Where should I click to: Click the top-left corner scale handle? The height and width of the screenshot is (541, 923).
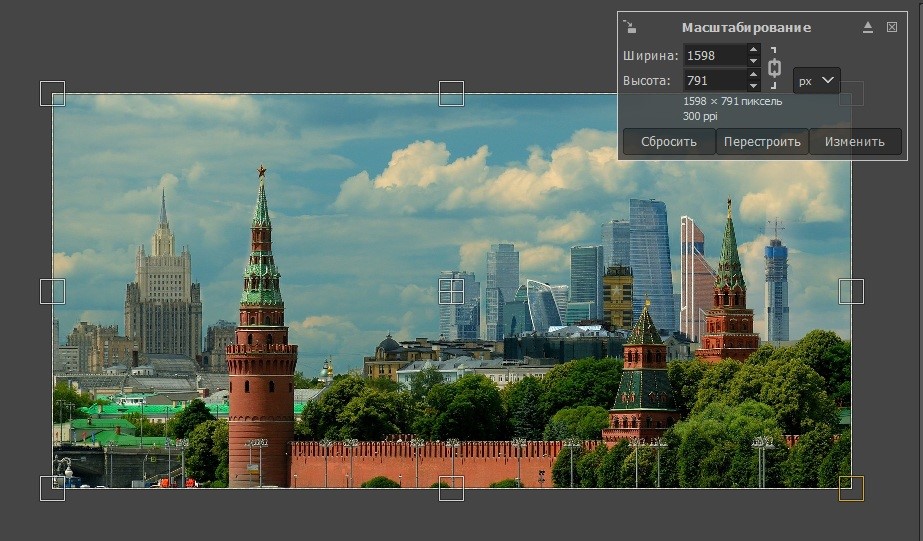[x=52, y=94]
